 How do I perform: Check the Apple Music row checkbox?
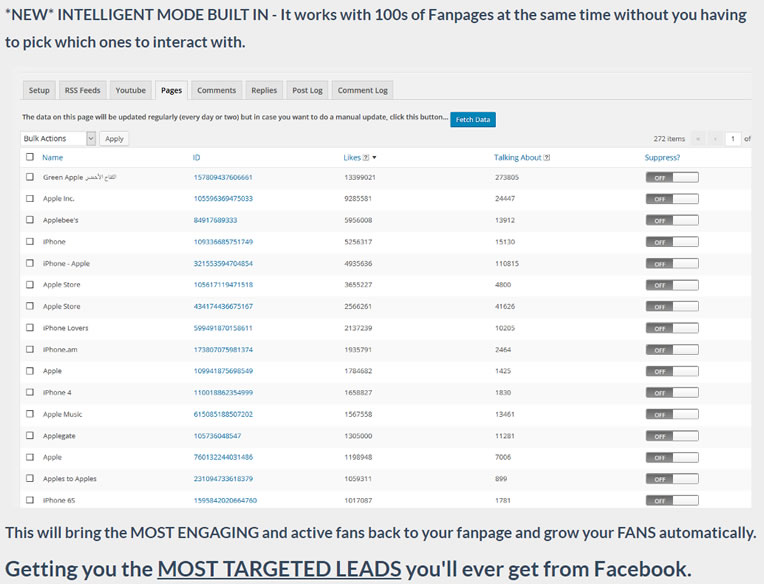[30, 414]
